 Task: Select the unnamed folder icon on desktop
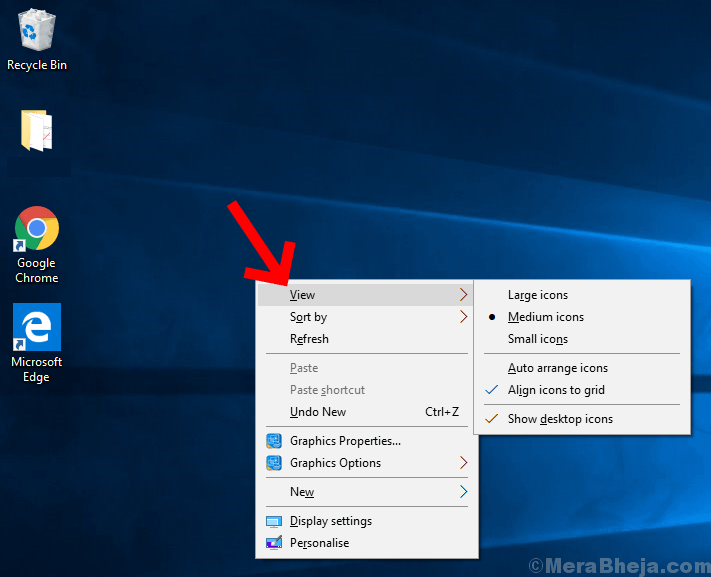pyautogui.click(x=37, y=130)
